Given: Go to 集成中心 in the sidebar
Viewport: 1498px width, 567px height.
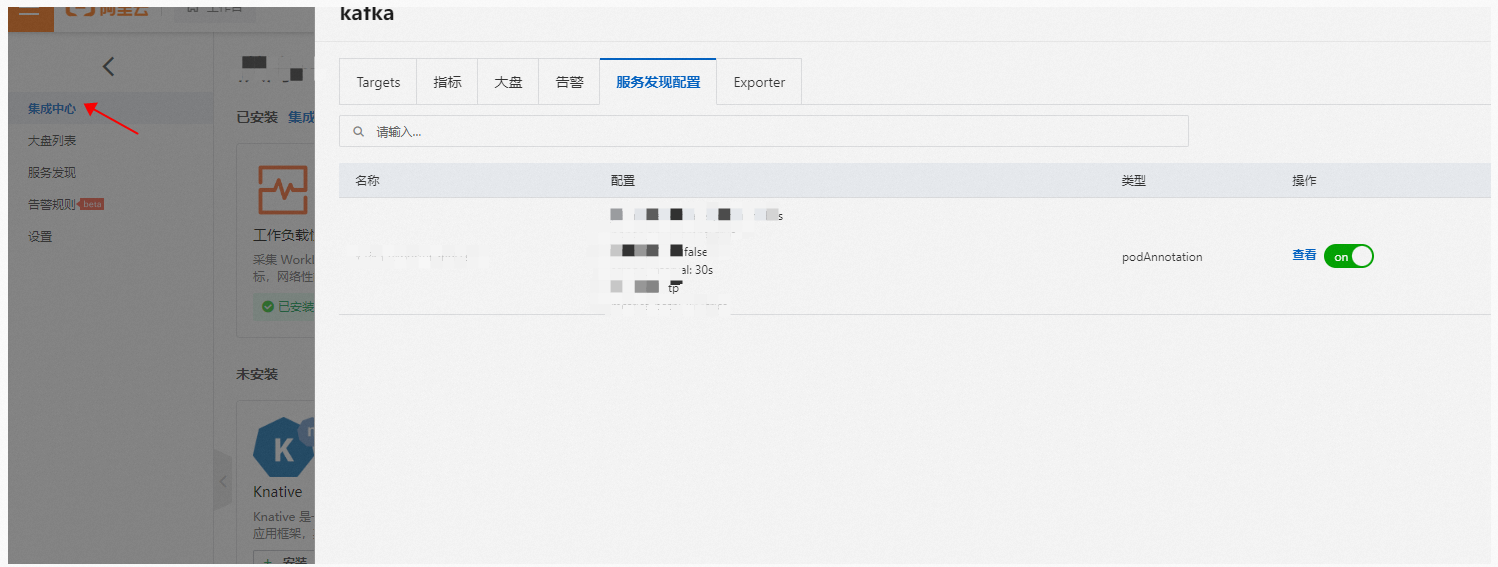Looking at the screenshot, I should [52, 109].
